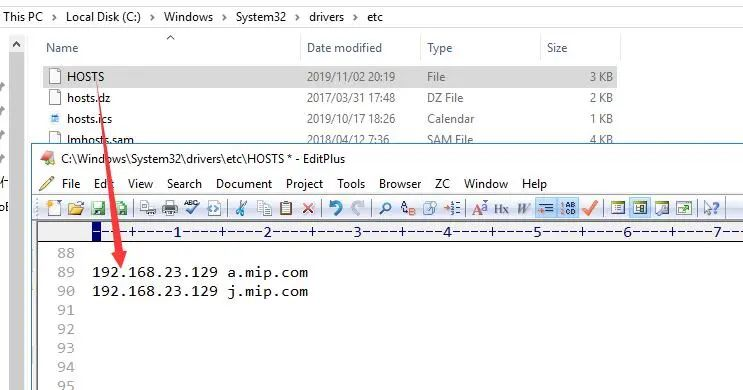Viewport: 743px width, 390px height.
Task: Click the full screen green-arrow window icon
Action: (x=684, y=208)
